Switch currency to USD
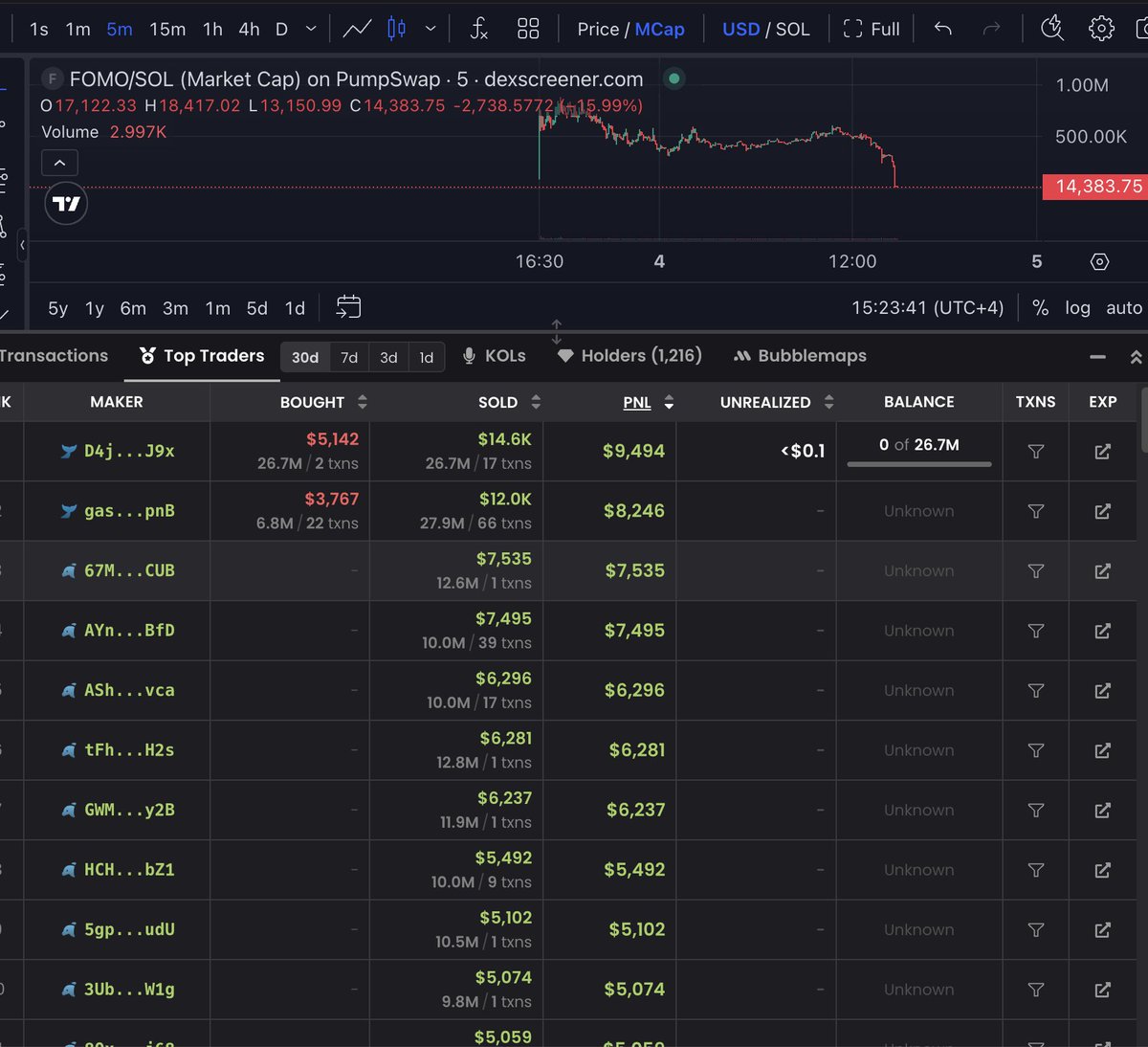Image resolution: width=1148 pixels, height=1047 pixels. [740, 29]
